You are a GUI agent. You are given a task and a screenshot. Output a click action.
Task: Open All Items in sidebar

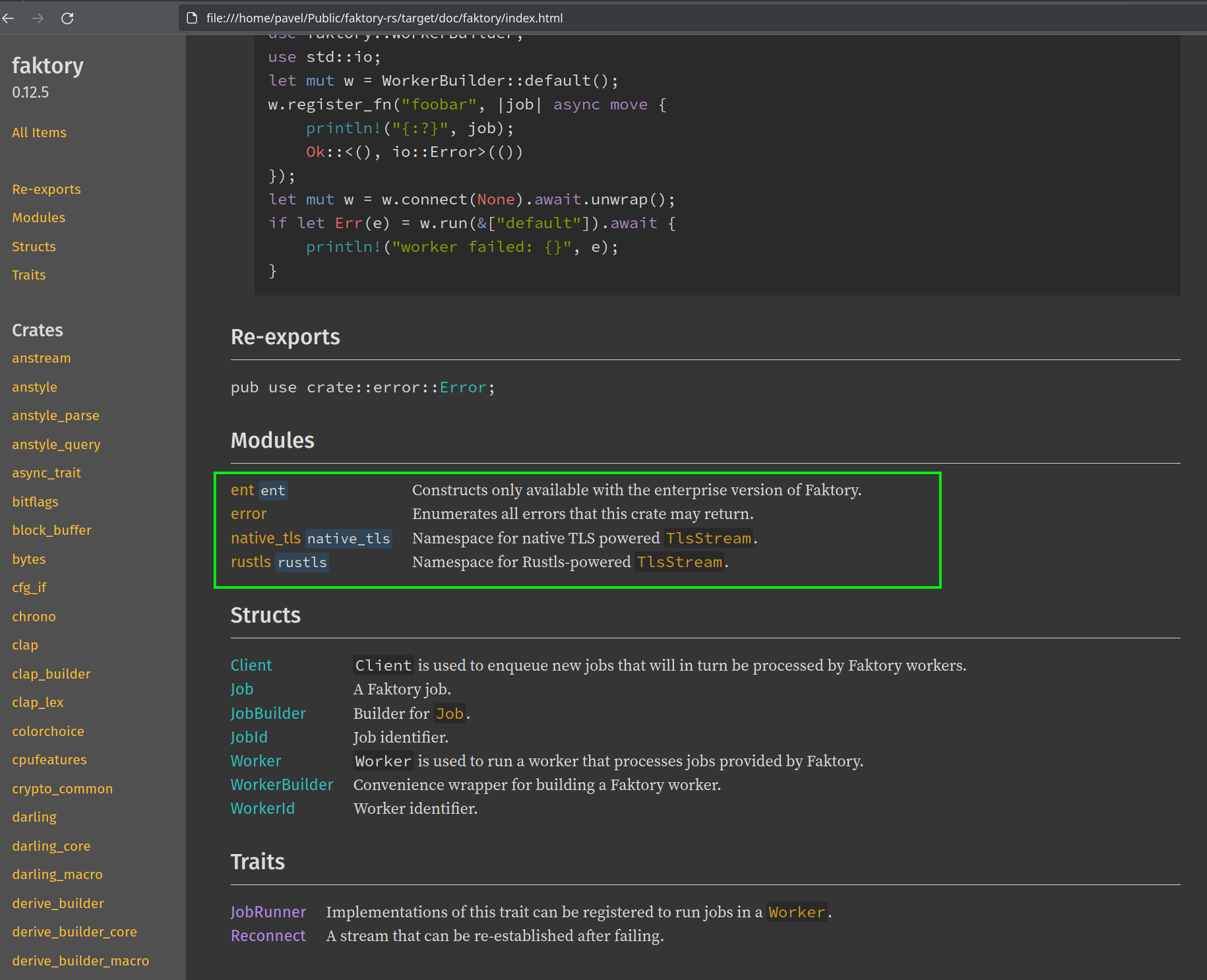pos(39,133)
